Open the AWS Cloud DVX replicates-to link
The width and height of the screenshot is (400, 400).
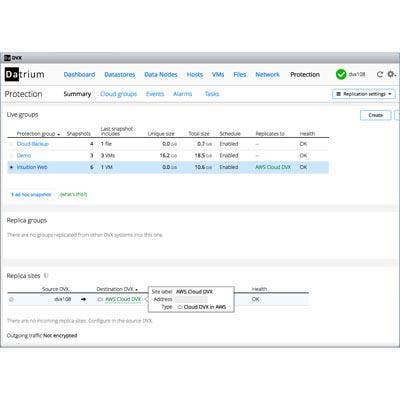(273, 167)
